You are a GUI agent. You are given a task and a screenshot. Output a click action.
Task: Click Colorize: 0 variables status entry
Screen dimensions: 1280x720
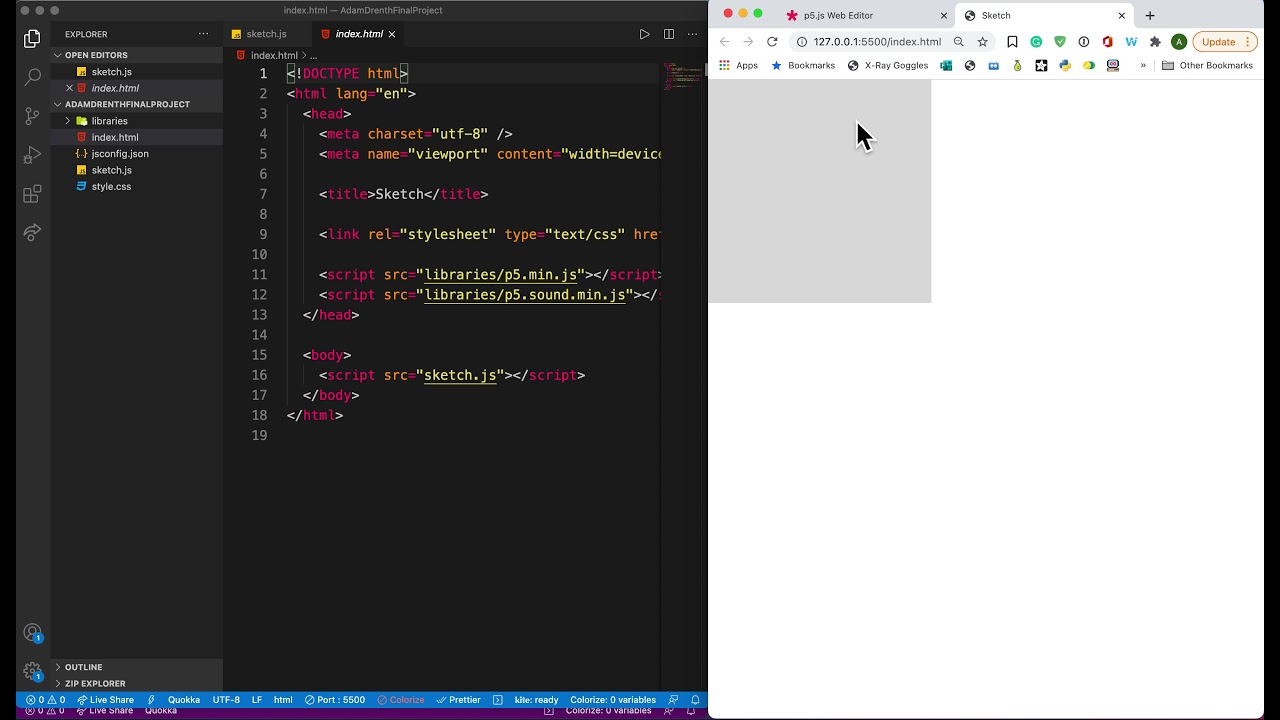pos(613,700)
